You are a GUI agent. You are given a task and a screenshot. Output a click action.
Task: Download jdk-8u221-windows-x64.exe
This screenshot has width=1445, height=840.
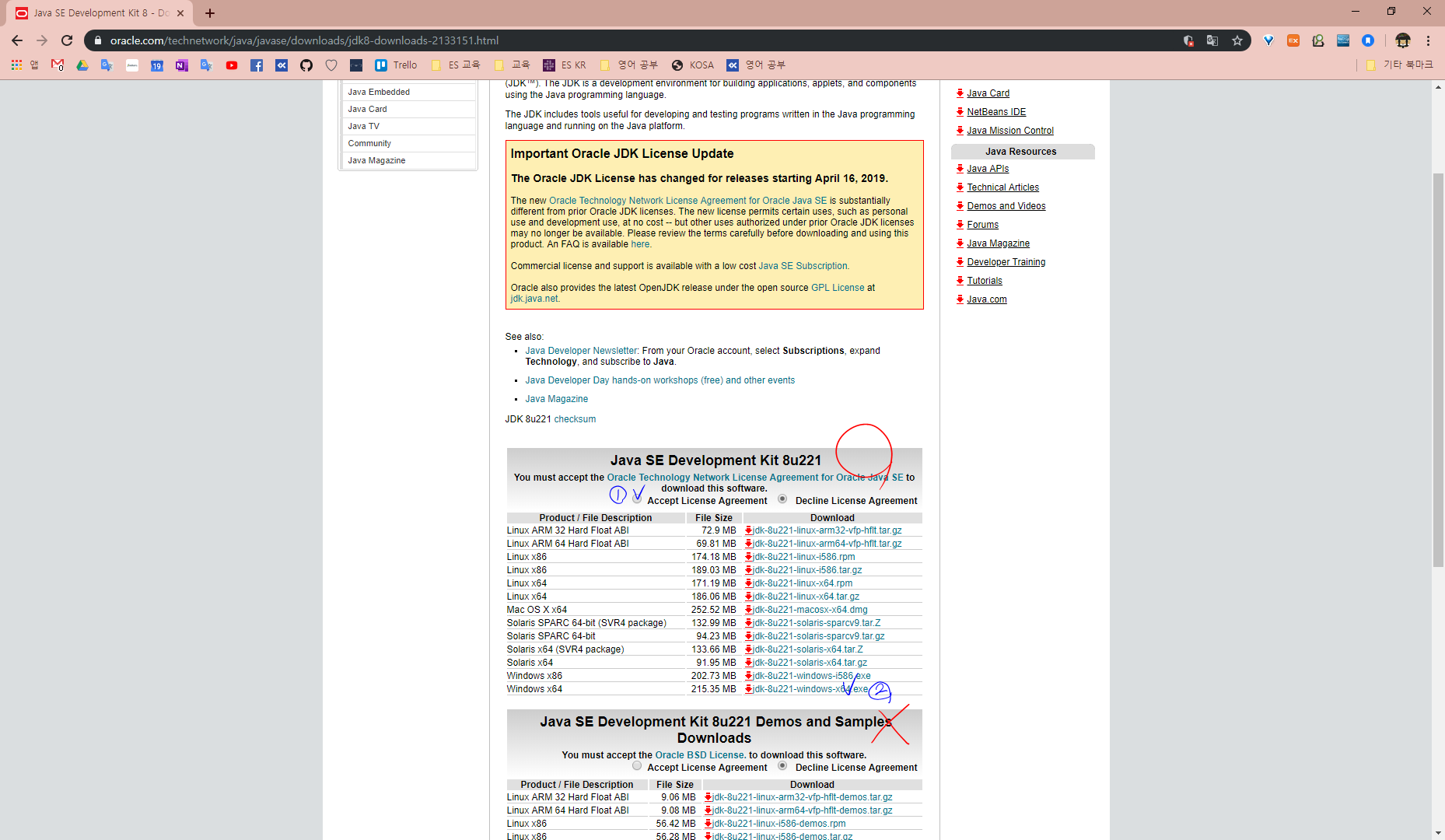tap(810, 689)
